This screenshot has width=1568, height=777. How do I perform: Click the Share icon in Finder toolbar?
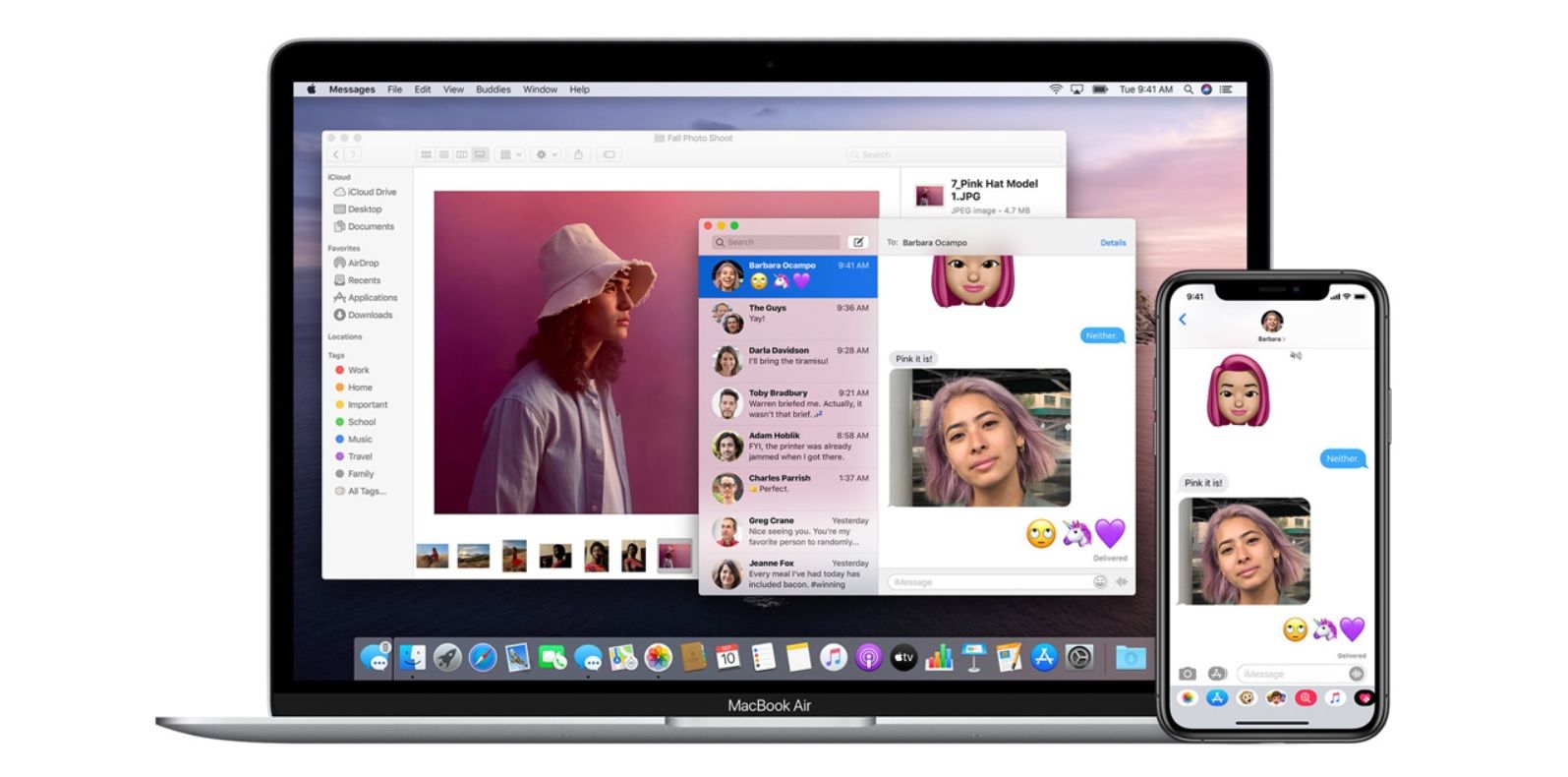point(579,154)
